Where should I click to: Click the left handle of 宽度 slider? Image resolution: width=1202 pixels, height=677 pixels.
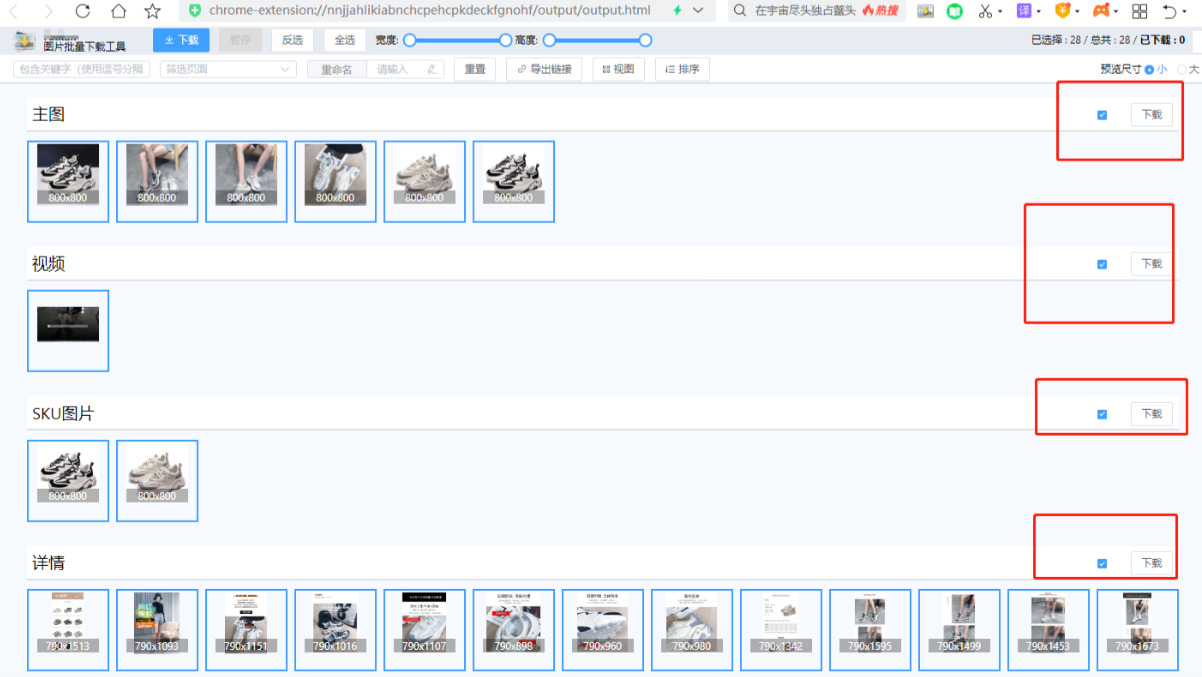pos(409,40)
